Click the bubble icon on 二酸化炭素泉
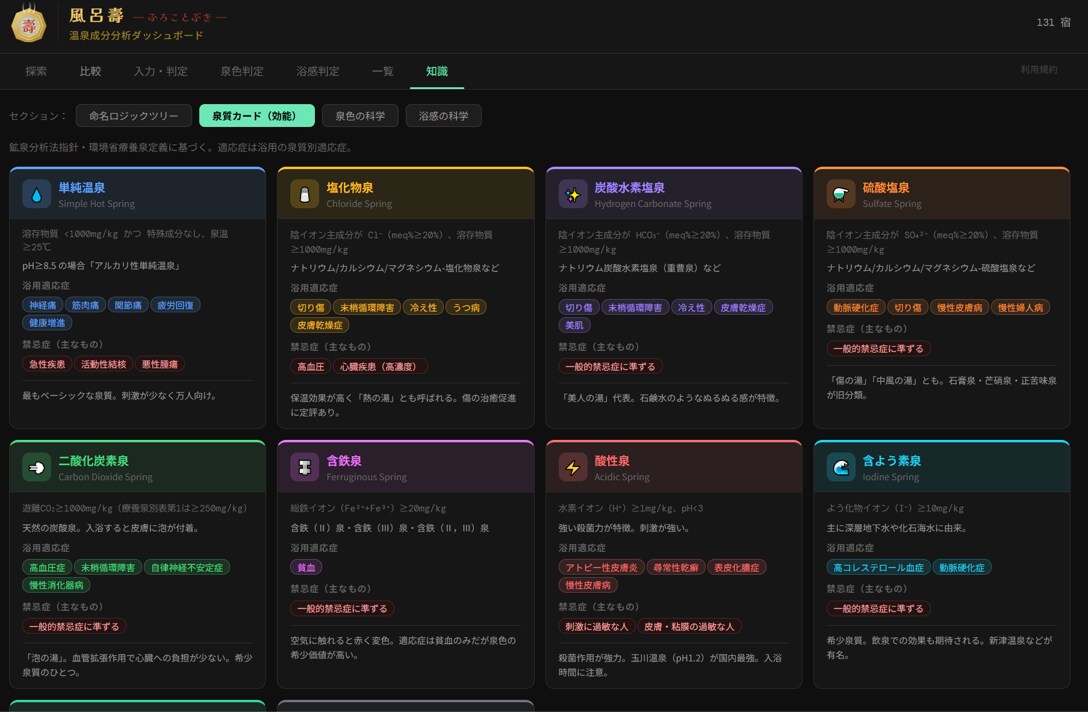The width and height of the screenshot is (1088, 712). [37, 468]
